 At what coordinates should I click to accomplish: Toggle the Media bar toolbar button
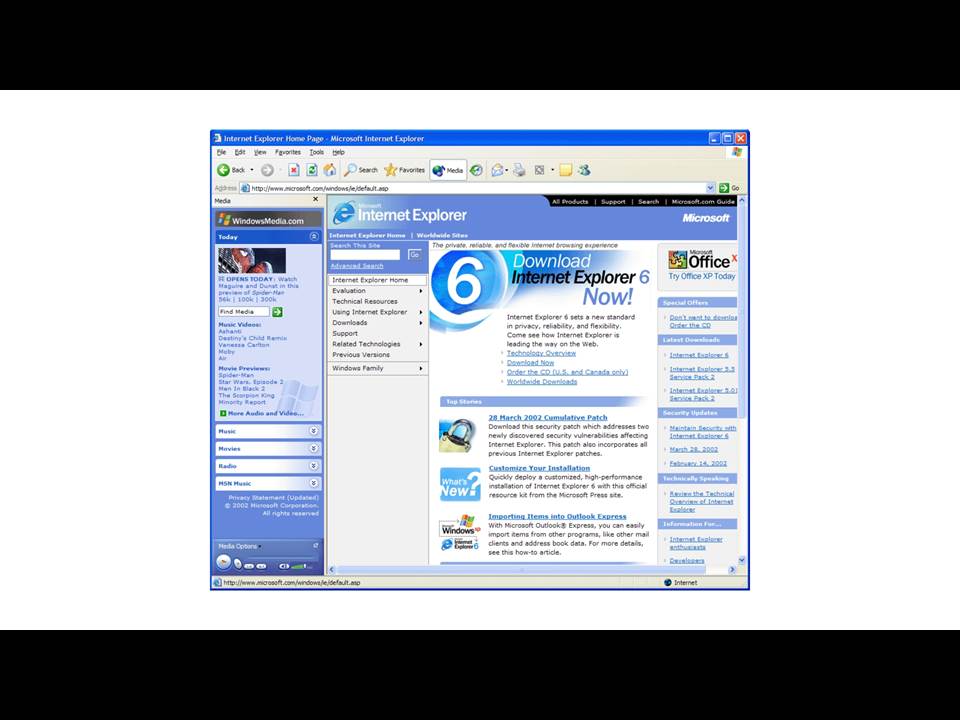pos(448,170)
